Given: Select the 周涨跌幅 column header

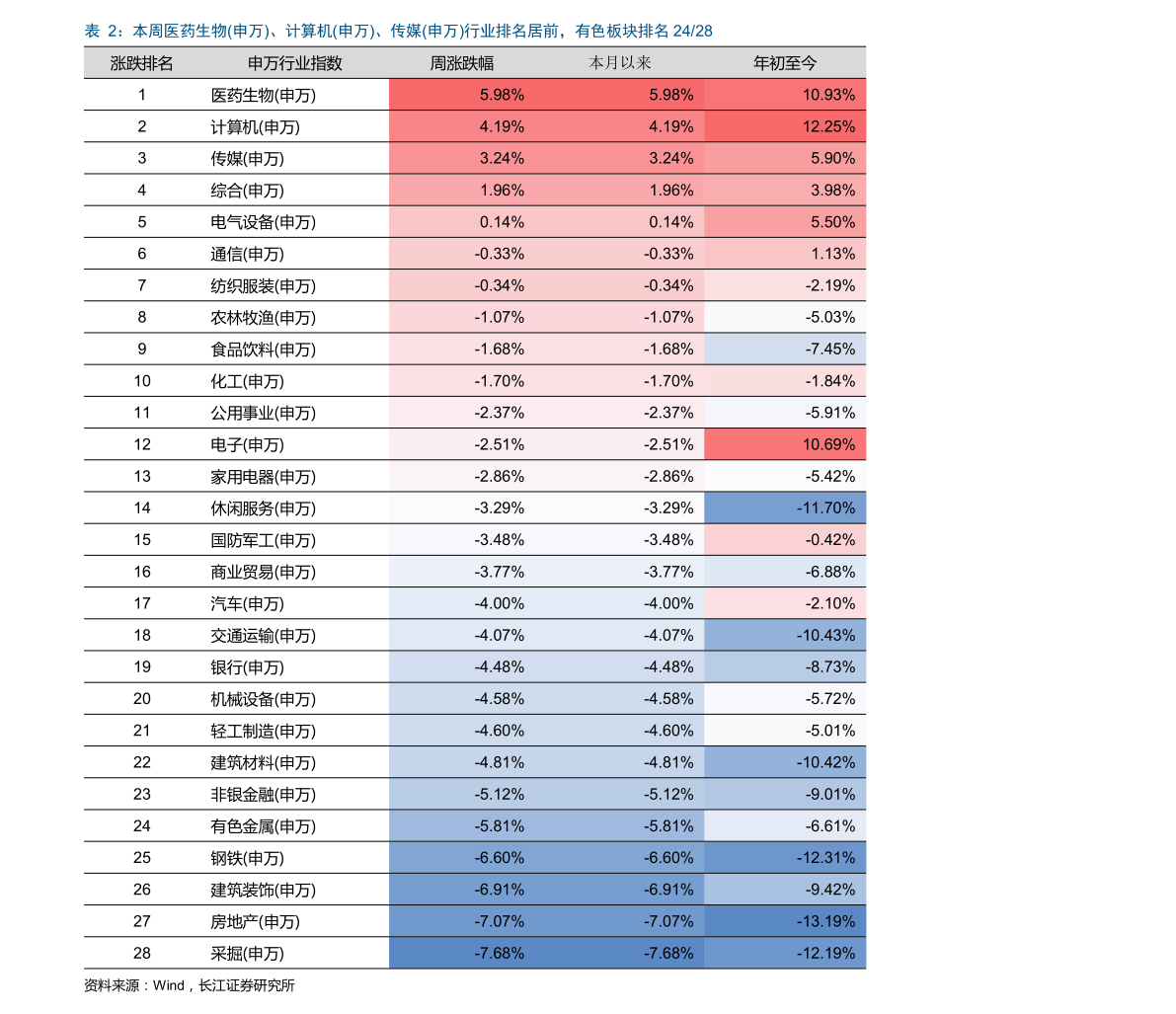Looking at the screenshot, I should tap(461, 63).
